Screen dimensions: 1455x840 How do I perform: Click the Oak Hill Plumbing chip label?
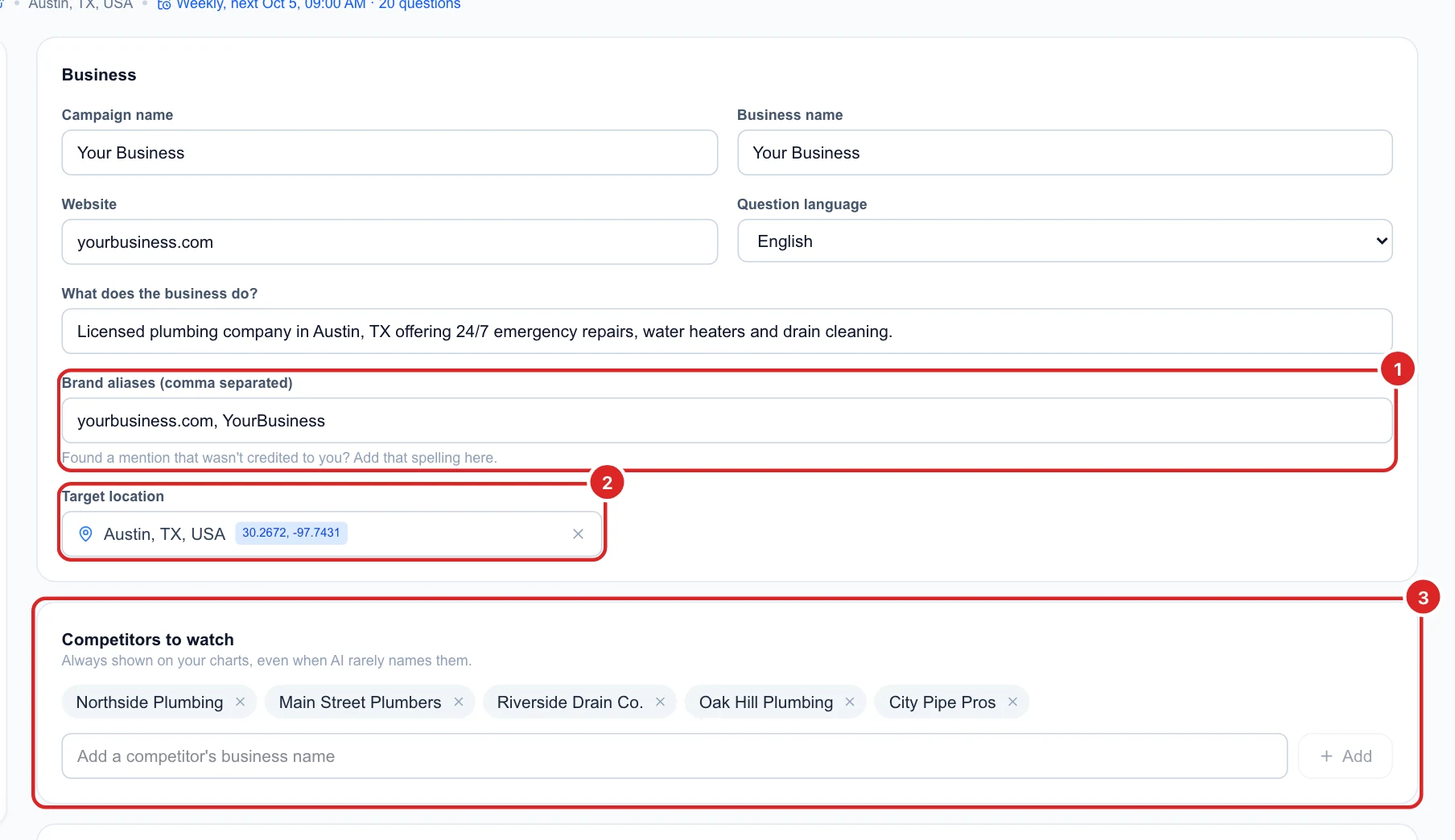click(766, 702)
